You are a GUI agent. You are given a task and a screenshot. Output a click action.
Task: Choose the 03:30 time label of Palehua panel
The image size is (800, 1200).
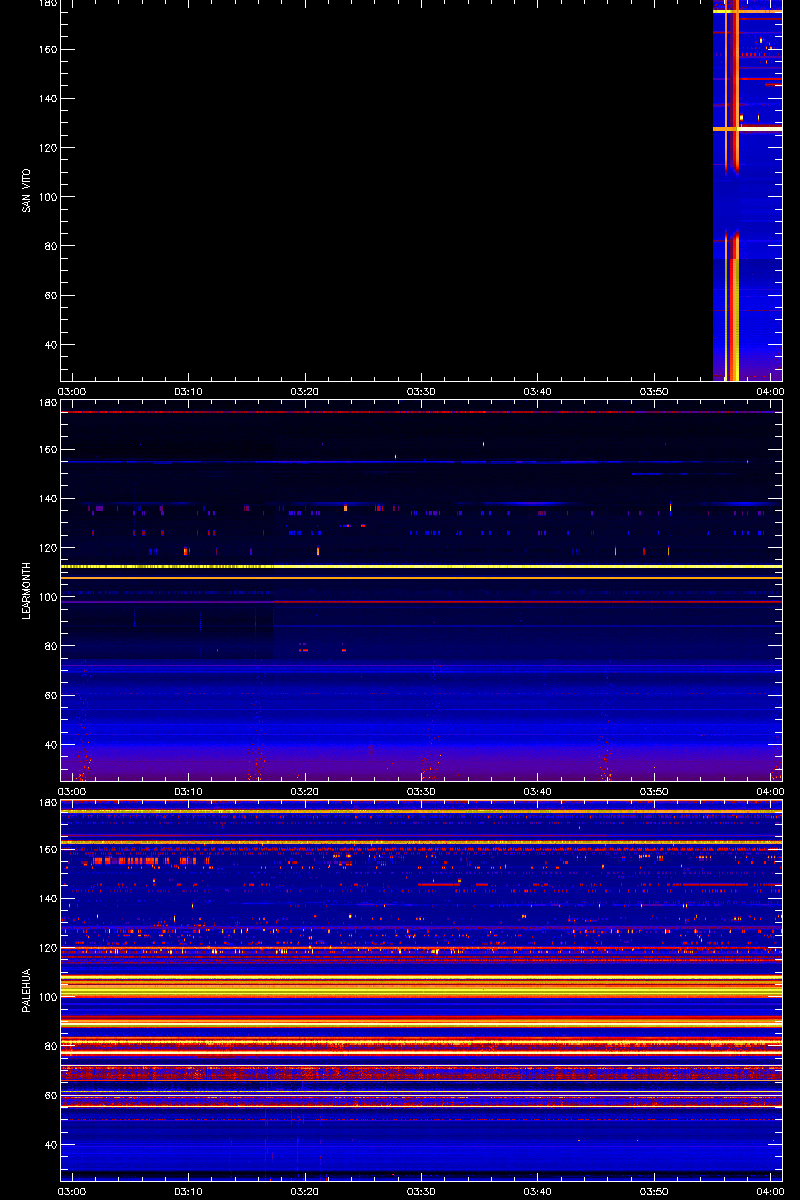click(421, 1192)
